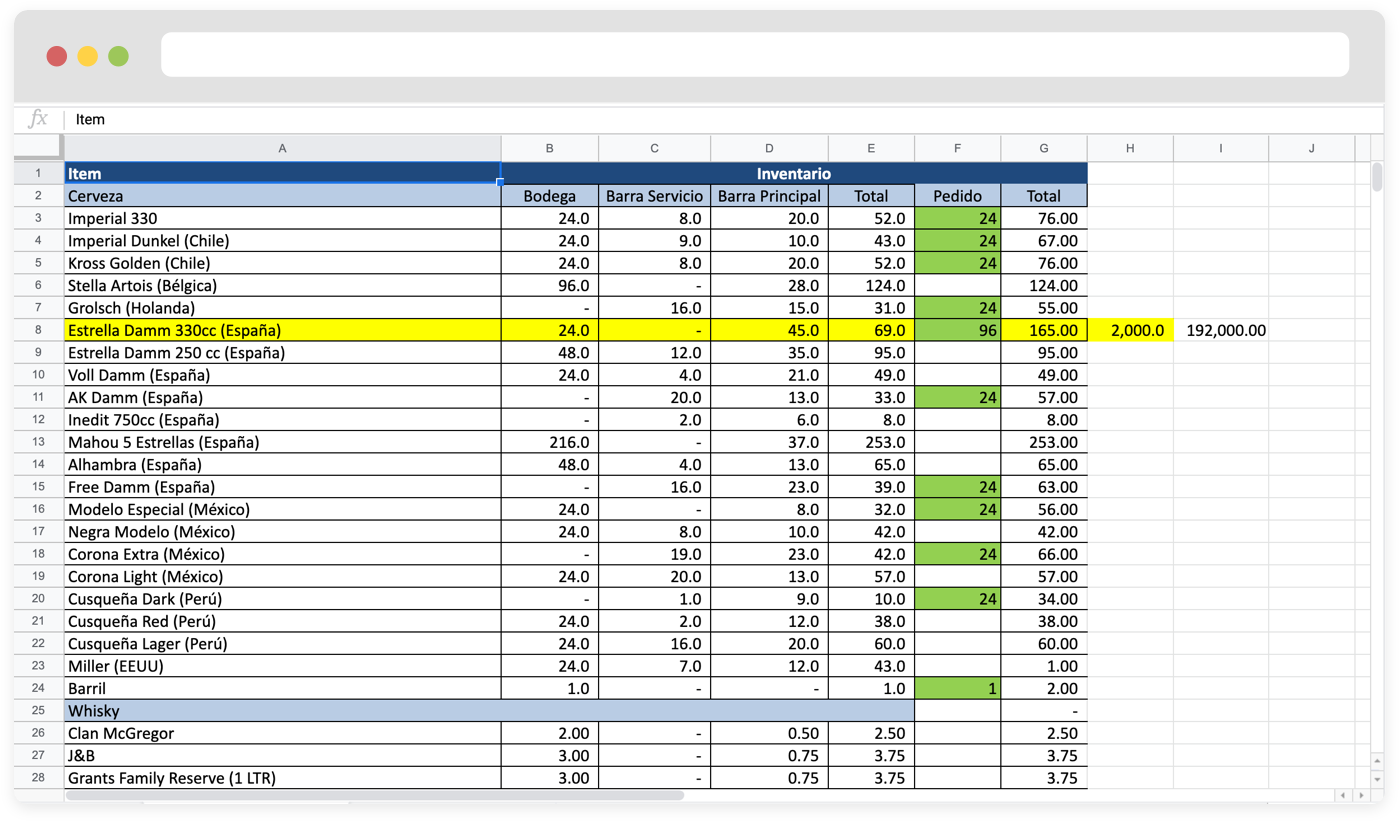Click the scroll-left arrow at bottom right
1400x822 pixels.
1342,796
